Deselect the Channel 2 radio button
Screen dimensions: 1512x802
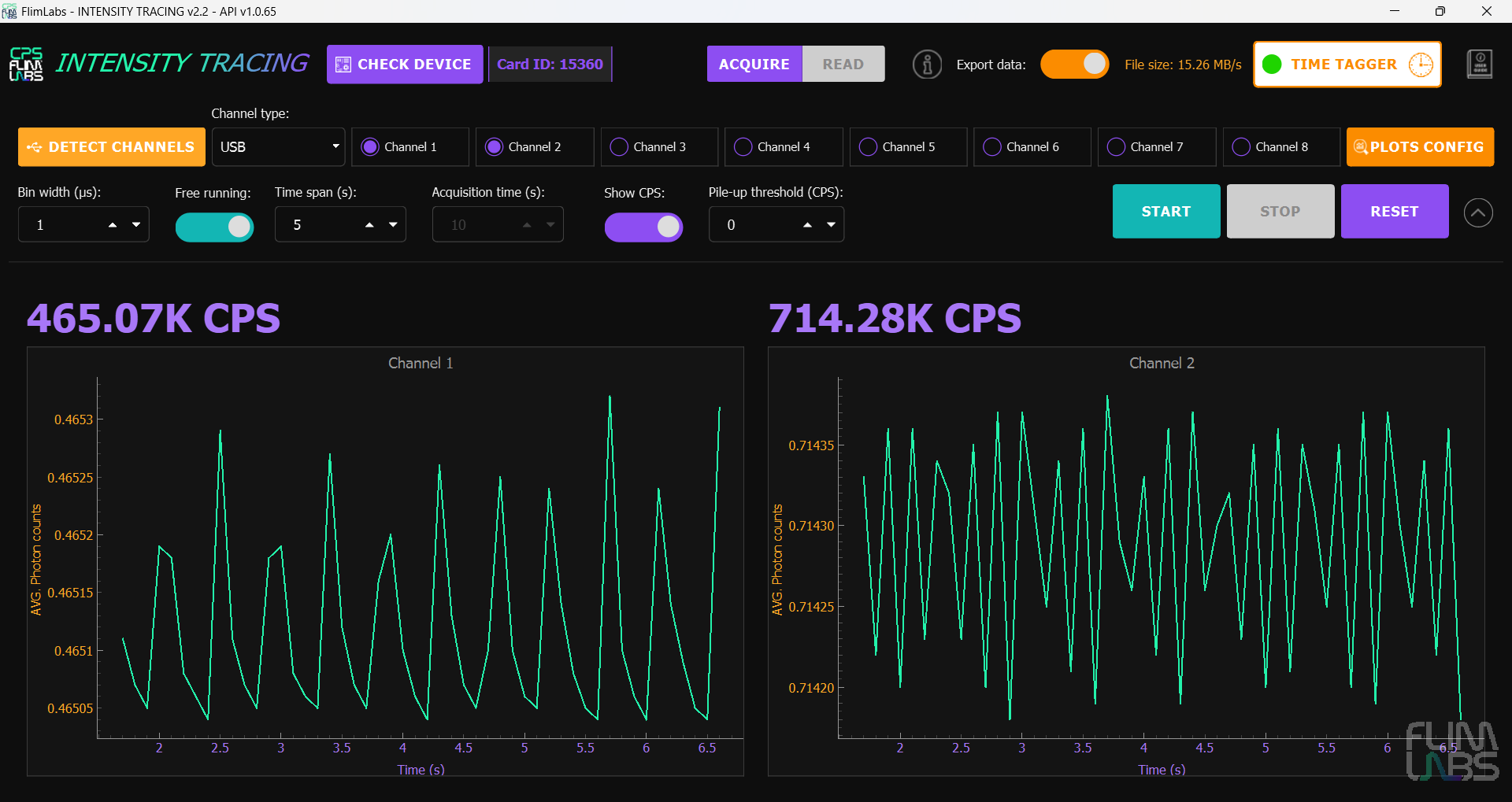pos(494,147)
